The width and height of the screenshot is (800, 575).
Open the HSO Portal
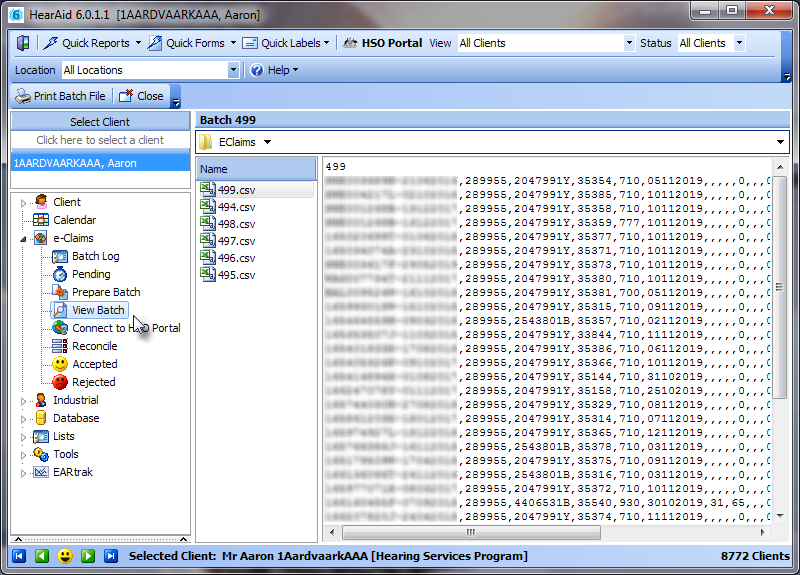tap(382, 43)
